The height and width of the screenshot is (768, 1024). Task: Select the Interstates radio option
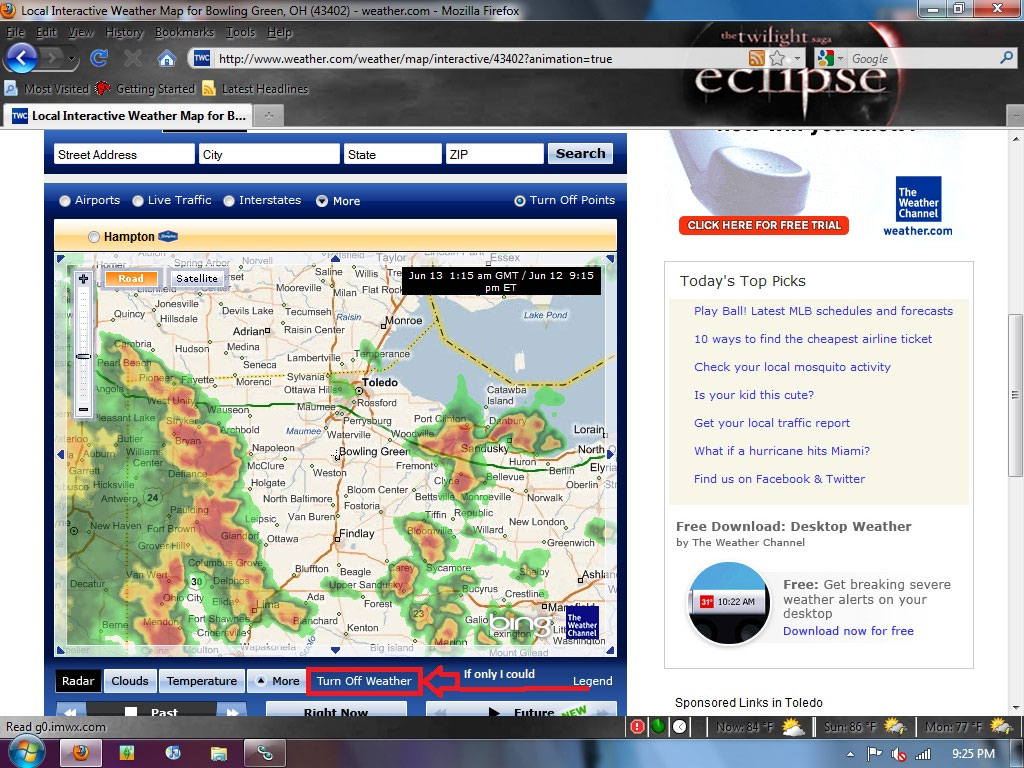tap(229, 201)
